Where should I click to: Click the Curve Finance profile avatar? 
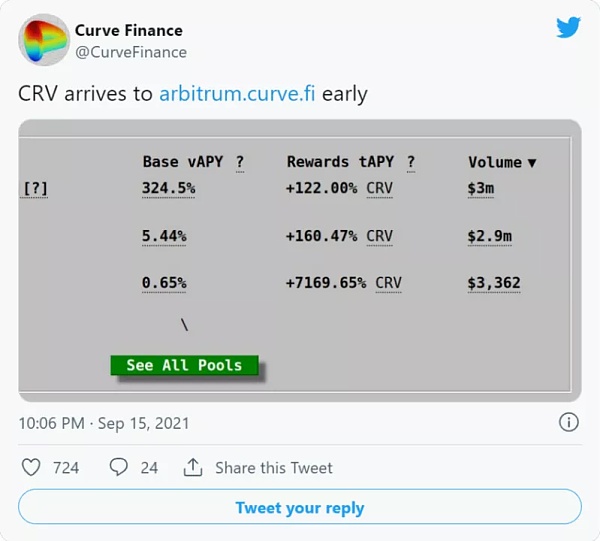43,40
